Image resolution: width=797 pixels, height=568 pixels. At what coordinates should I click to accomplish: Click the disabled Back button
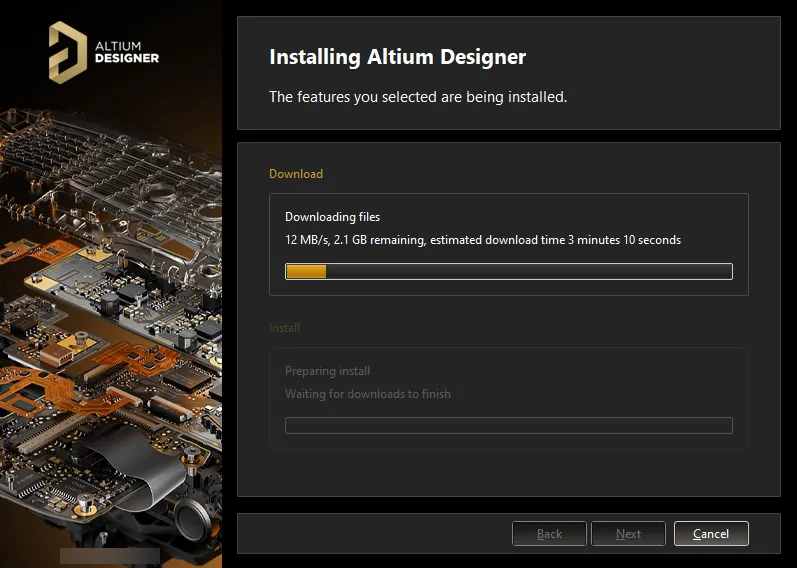click(x=549, y=533)
